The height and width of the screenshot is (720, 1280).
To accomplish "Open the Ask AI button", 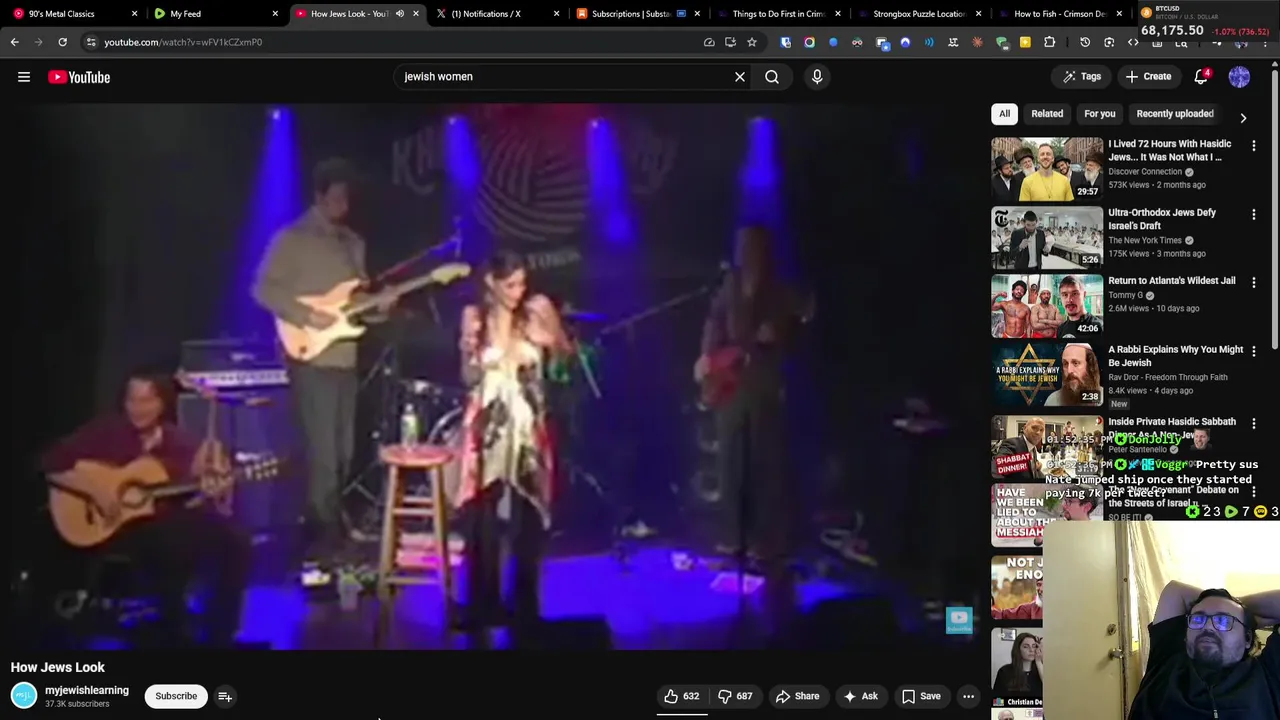I will coord(860,696).
